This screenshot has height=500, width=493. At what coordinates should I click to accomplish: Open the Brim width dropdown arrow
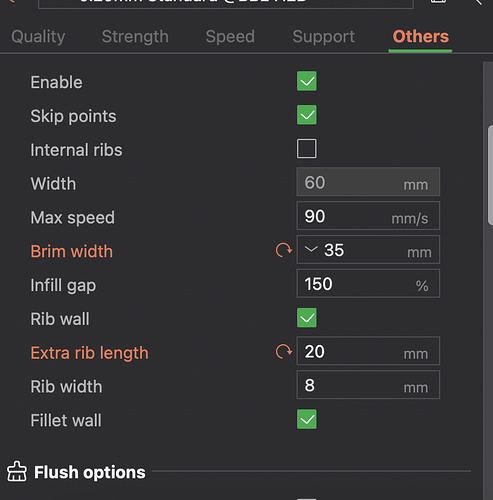[x=311, y=249]
